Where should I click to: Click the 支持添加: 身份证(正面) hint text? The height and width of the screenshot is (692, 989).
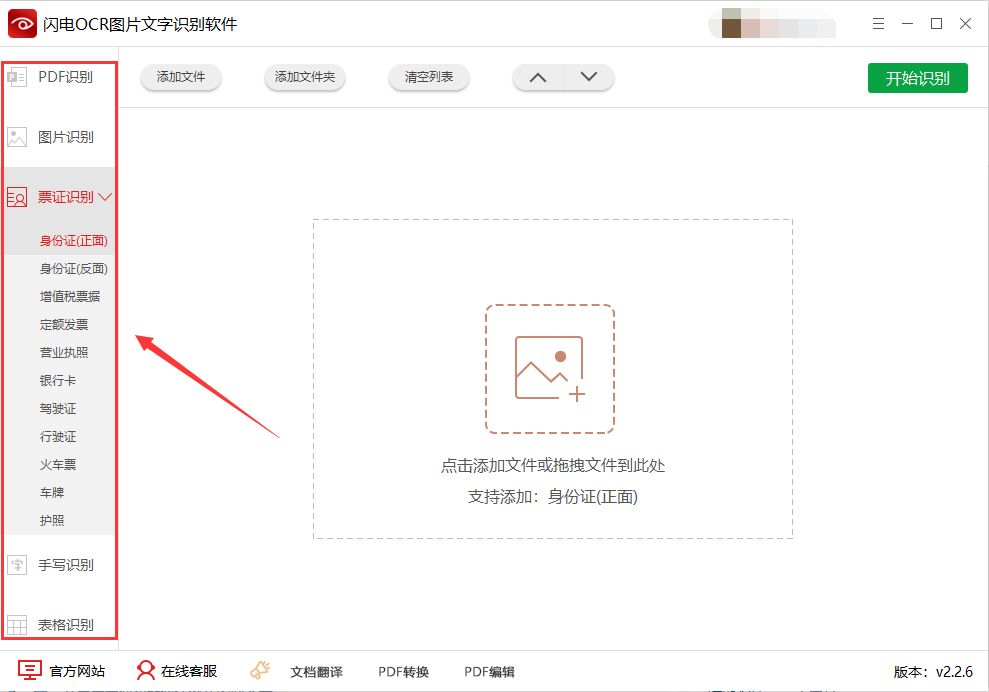(x=553, y=497)
